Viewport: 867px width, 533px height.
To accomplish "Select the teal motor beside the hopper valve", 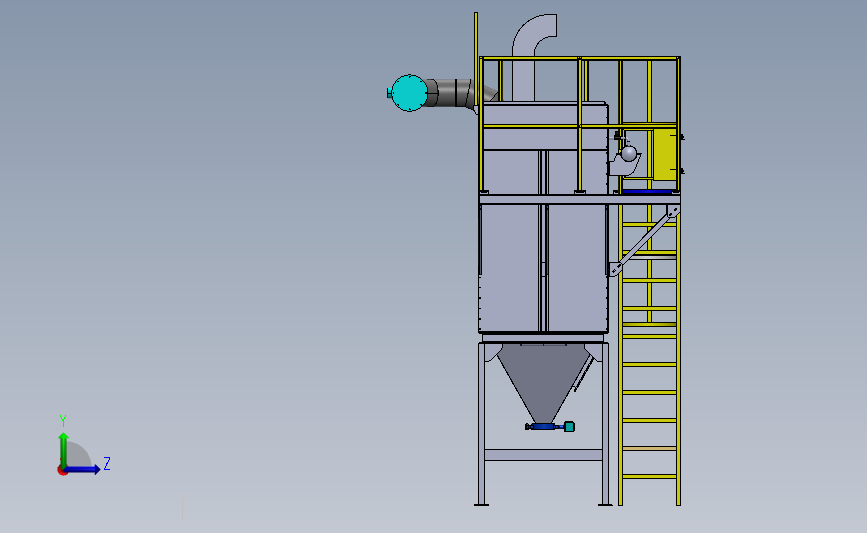I will coord(569,426).
